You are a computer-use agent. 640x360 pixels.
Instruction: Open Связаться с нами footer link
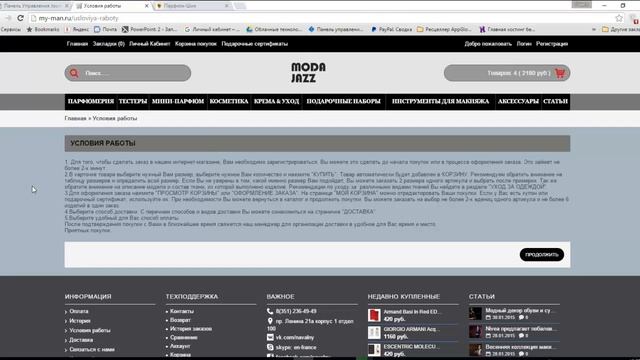coord(92,349)
